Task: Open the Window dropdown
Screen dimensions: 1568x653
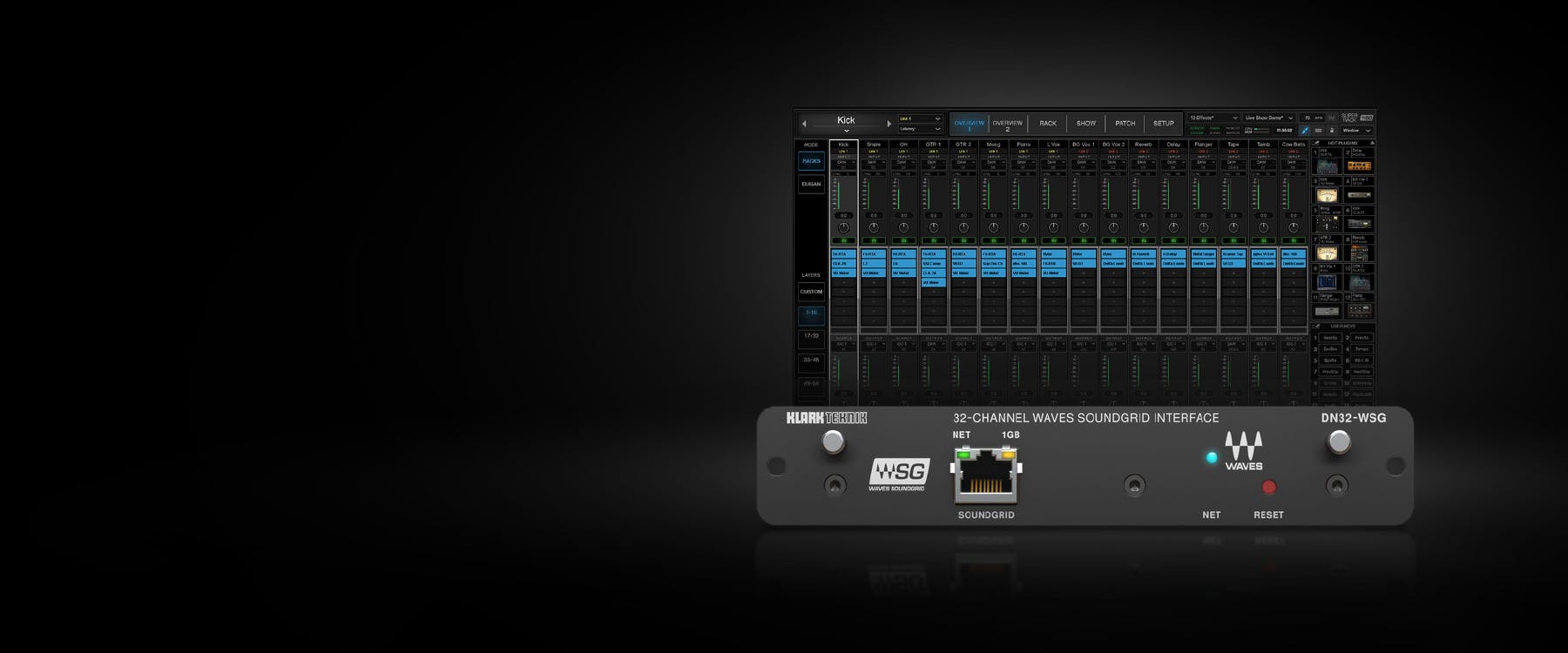Action: point(1357,131)
